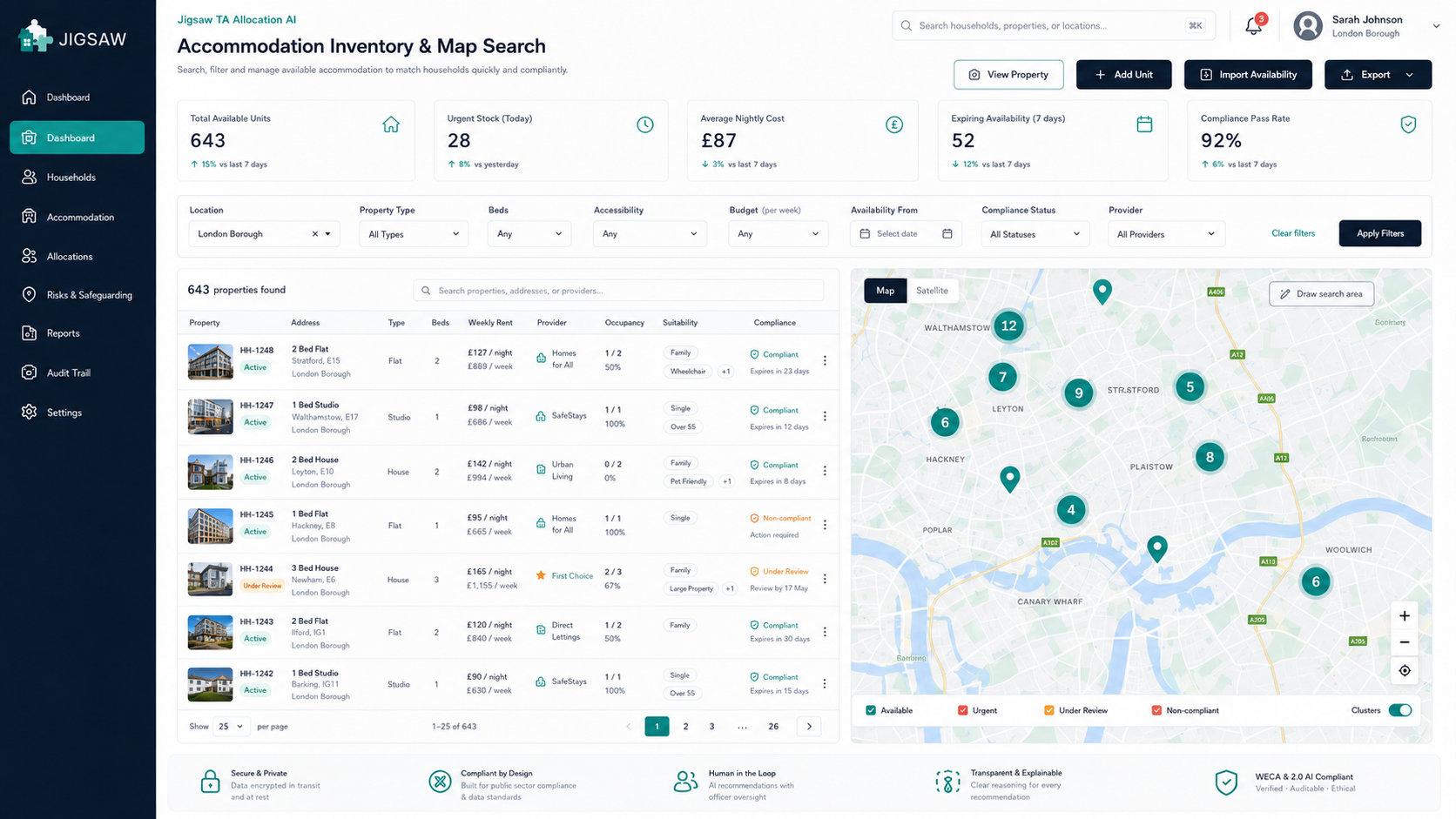Click the Total Available Units house icon
Screen dimensions: 1456x819
tap(391, 124)
